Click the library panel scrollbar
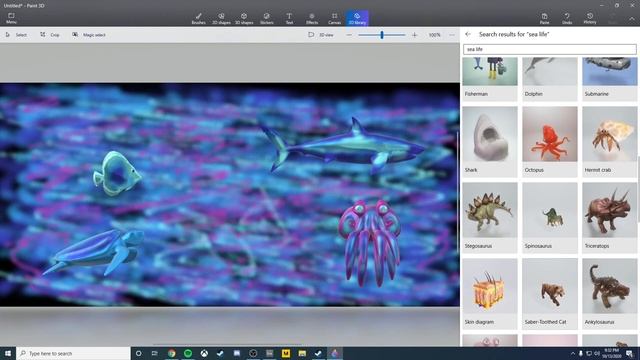The height and width of the screenshot is (360, 640). coord(638,190)
